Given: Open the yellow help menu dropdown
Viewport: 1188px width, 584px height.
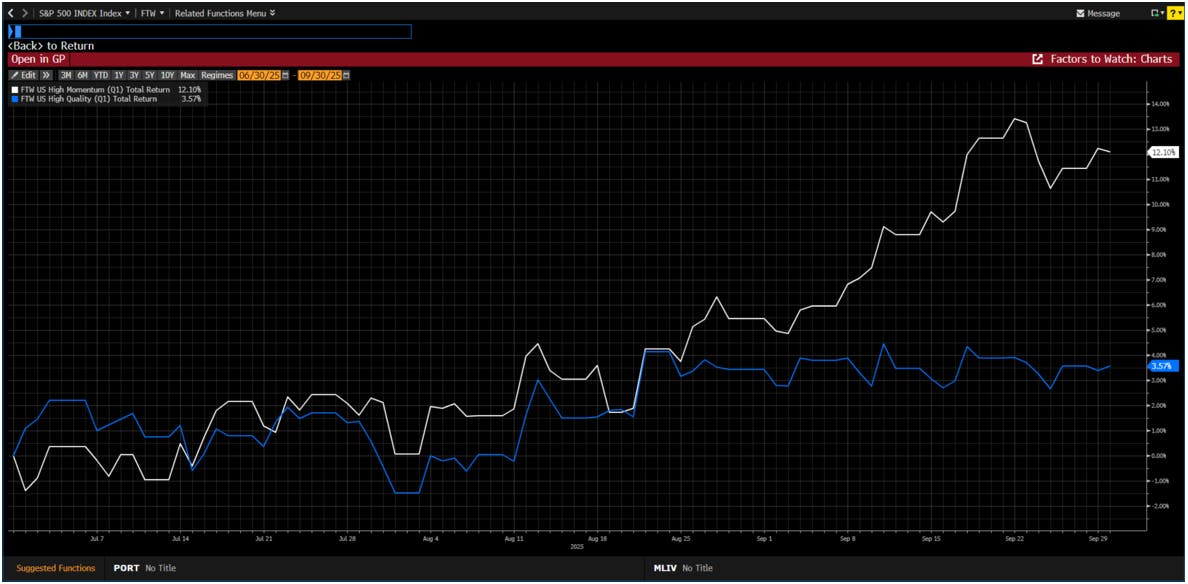Looking at the screenshot, I should [x=1175, y=13].
